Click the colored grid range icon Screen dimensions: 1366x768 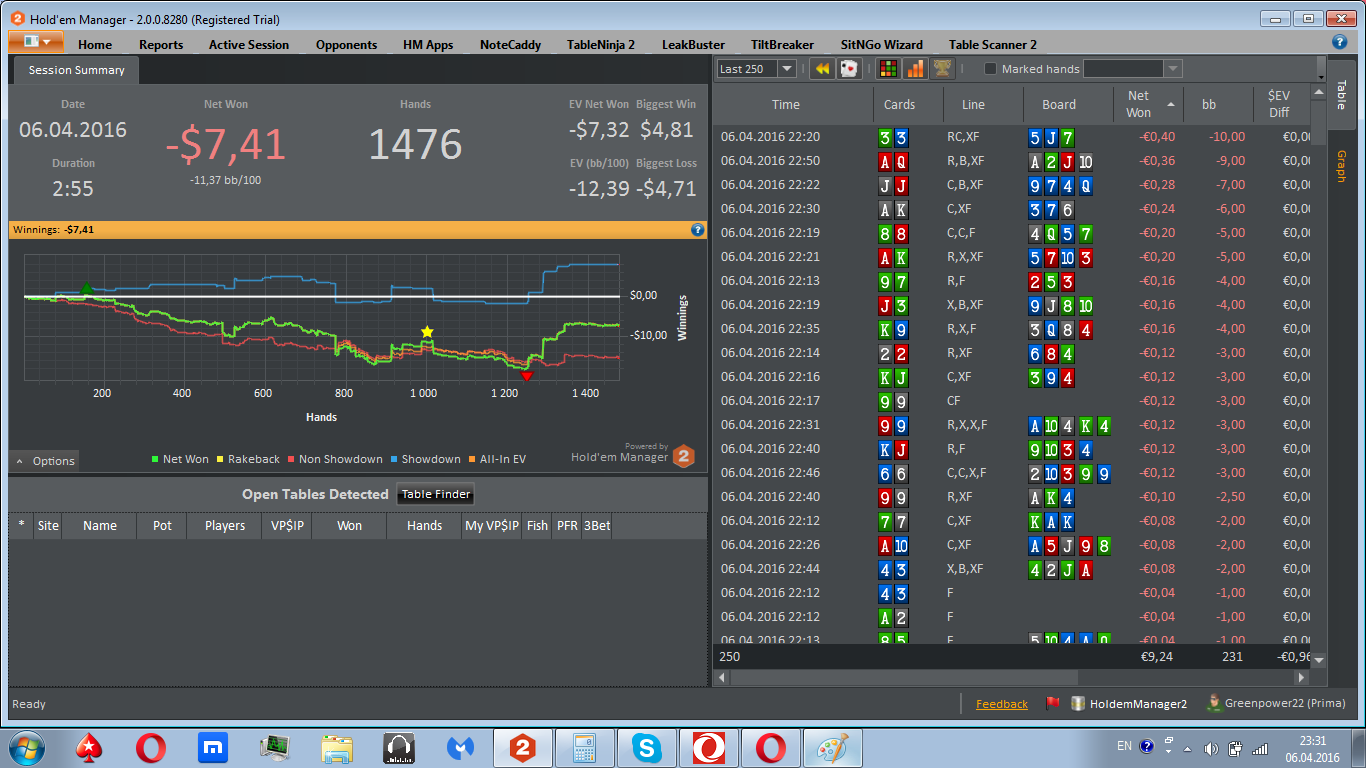click(887, 69)
